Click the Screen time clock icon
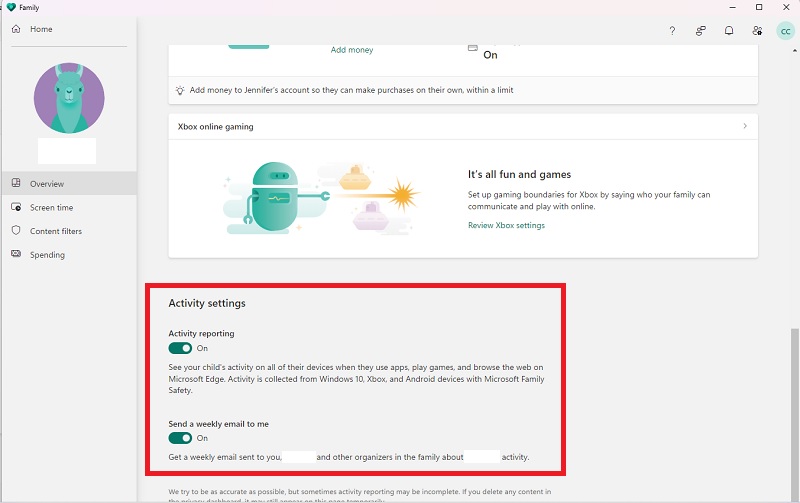Image resolution: width=800 pixels, height=503 pixels. pos(16,207)
